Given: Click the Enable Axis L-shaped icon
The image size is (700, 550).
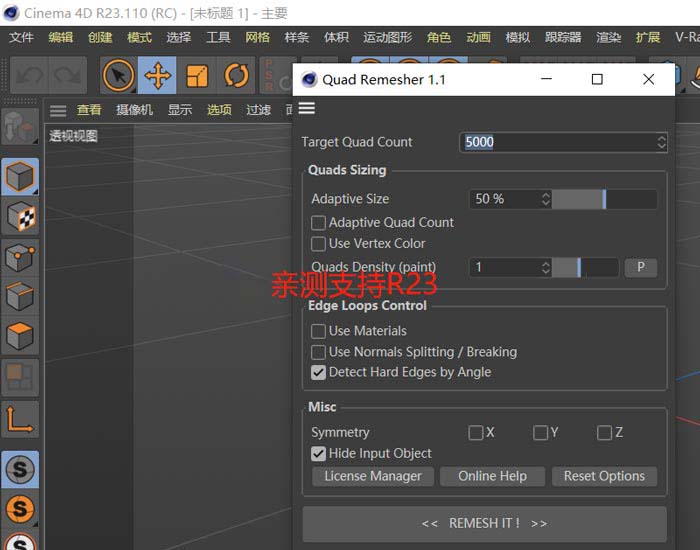Looking at the screenshot, I should click(20, 420).
